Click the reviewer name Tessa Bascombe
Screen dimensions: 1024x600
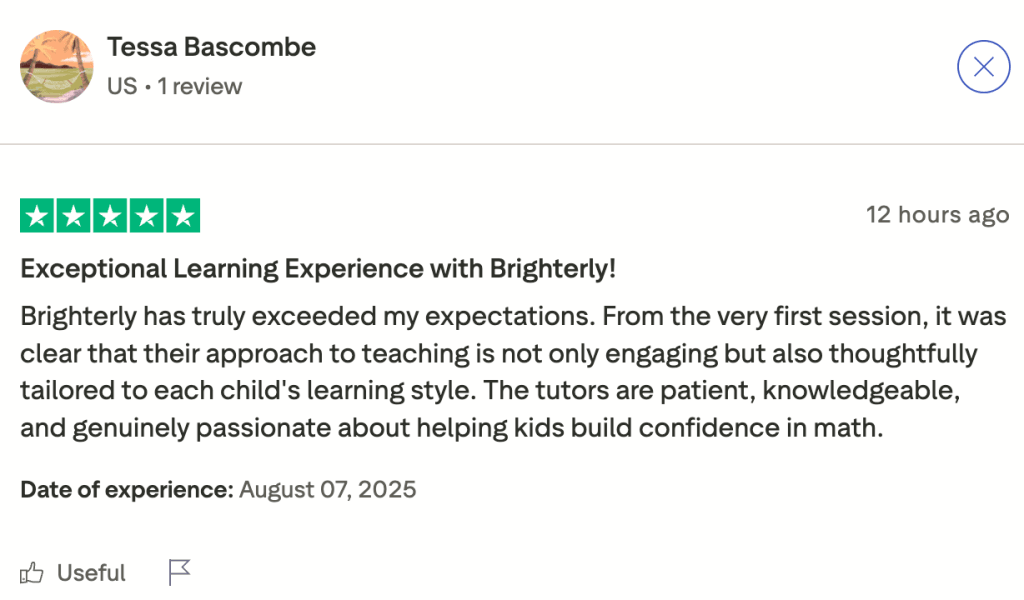[211, 46]
